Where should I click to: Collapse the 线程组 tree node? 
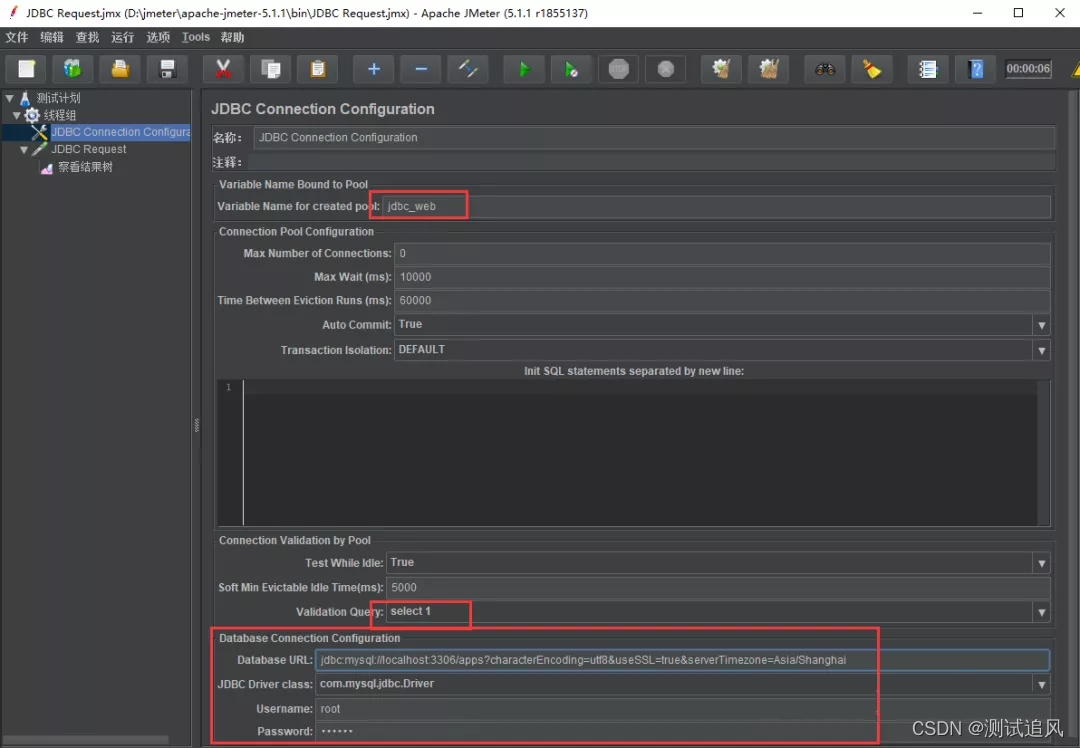pos(17,115)
